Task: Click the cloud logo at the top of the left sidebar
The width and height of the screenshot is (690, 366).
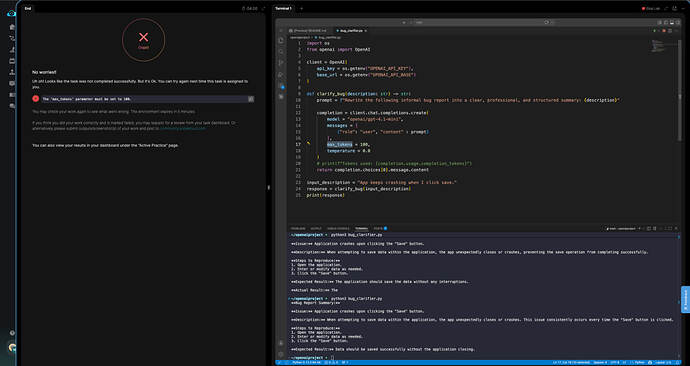Action: tap(11, 14)
